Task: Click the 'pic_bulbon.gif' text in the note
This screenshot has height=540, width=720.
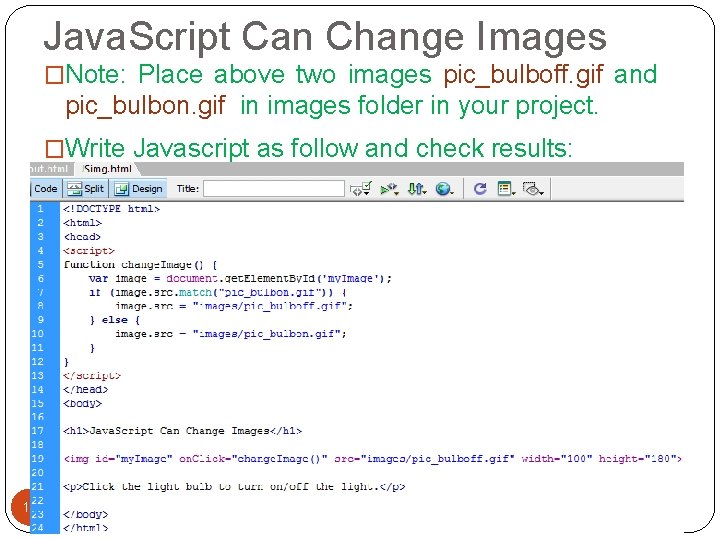Action: click(x=146, y=106)
